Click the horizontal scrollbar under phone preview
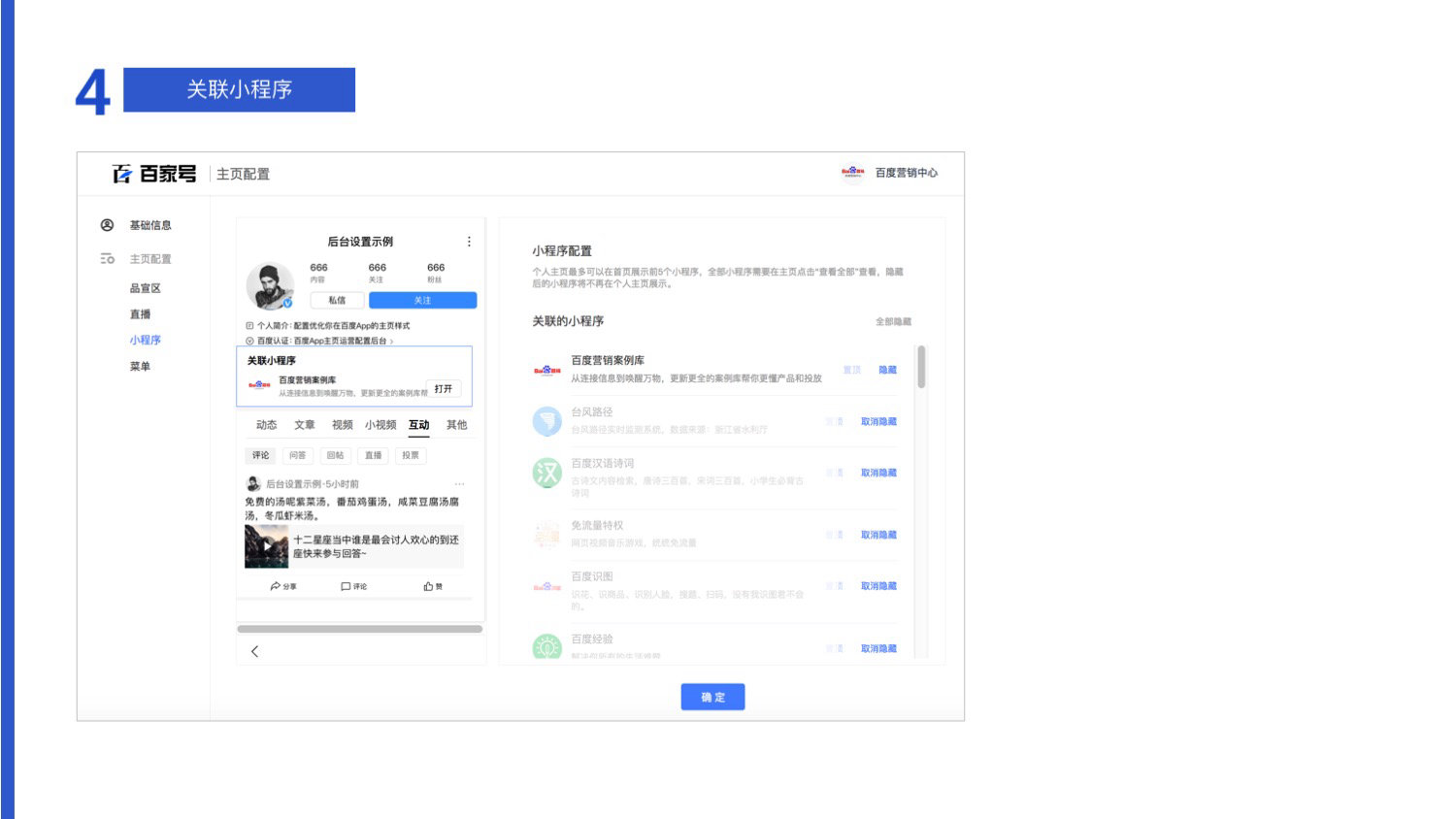This screenshot has width=1456, height=819. tap(360, 629)
